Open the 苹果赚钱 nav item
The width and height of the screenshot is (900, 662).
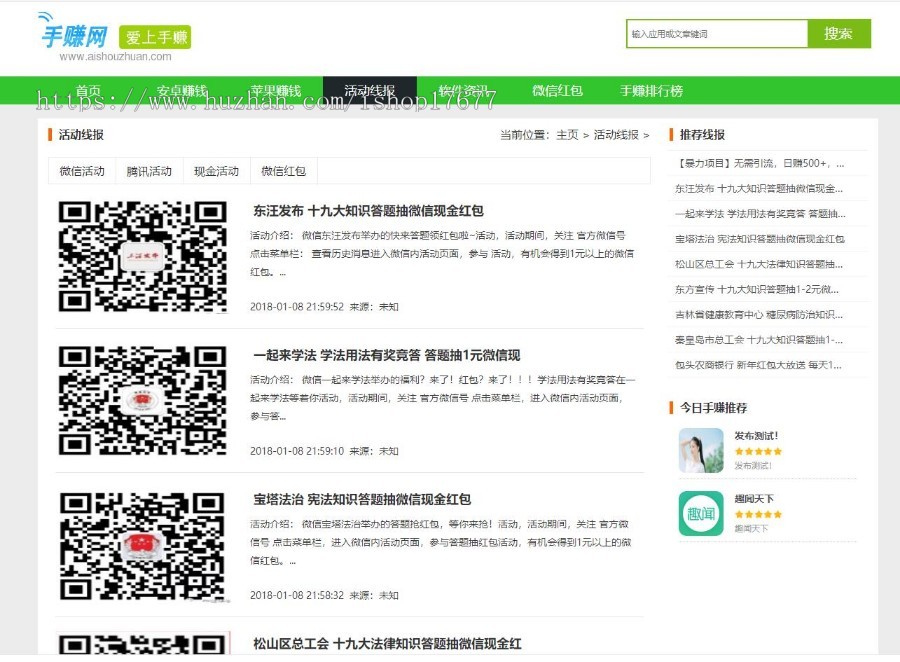pos(276,90)
